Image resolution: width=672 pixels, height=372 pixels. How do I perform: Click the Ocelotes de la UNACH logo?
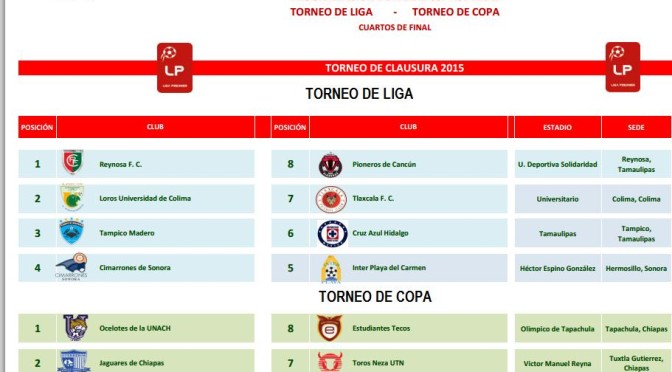coord(75,327)
